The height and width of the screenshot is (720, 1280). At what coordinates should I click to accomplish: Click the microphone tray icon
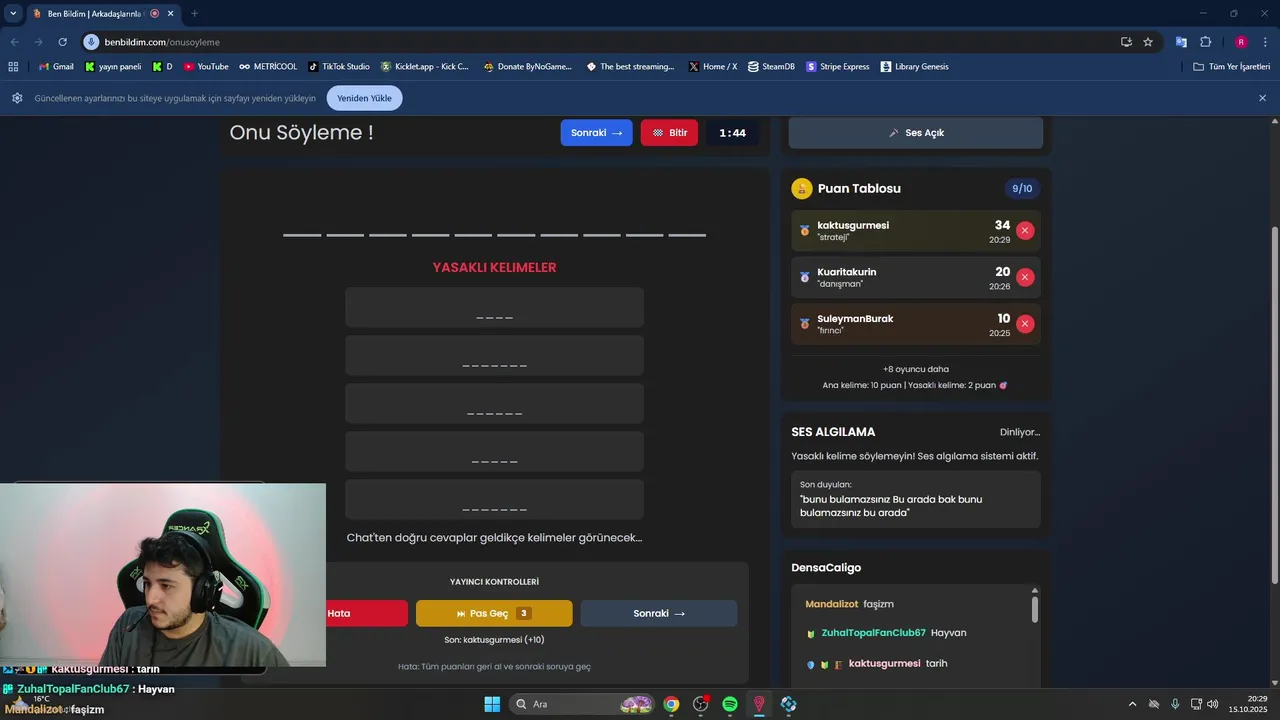point(1175,704)
